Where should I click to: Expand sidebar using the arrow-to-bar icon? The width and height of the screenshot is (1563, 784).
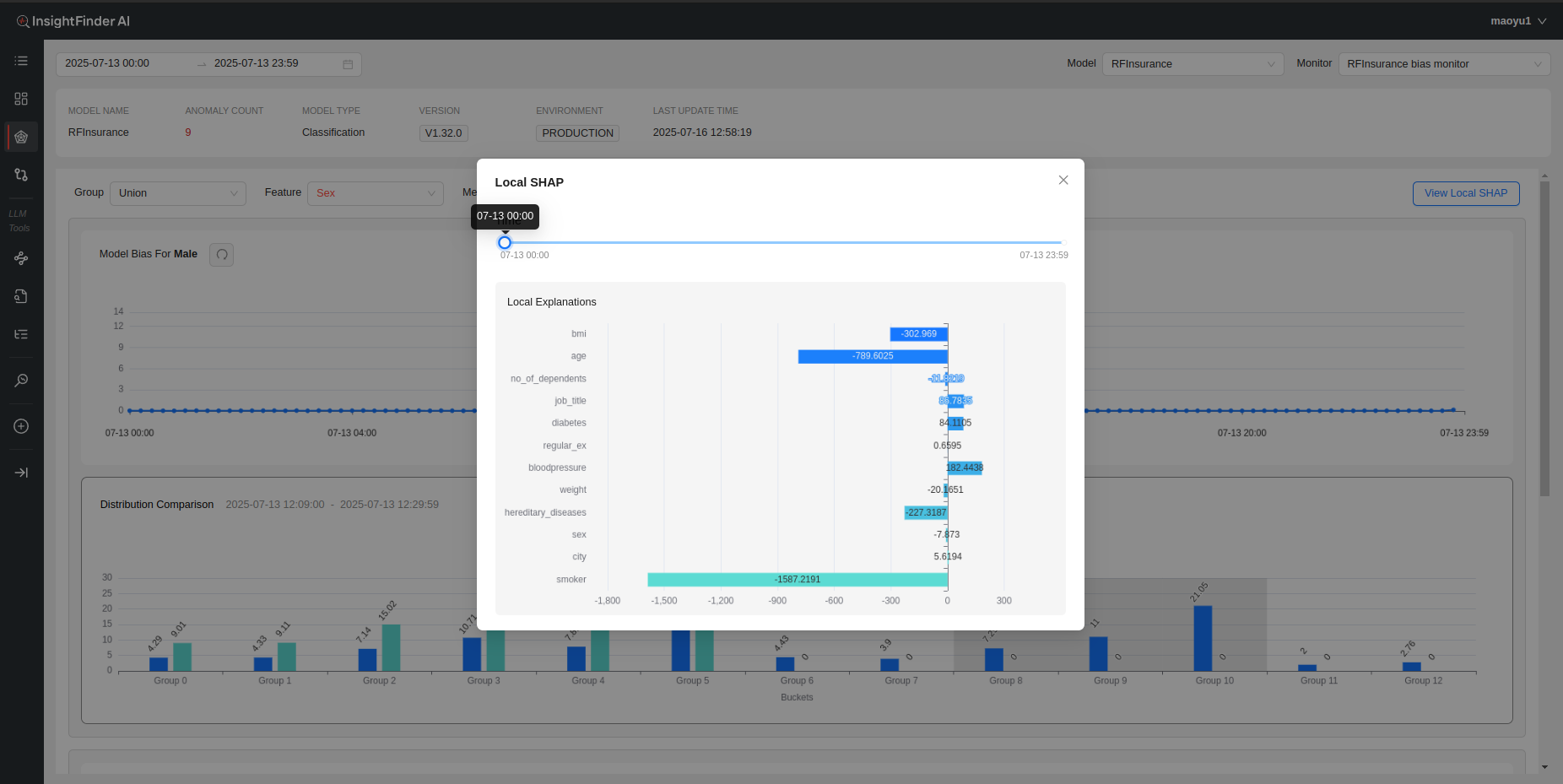pyautogui.click(x=21, y=473)
